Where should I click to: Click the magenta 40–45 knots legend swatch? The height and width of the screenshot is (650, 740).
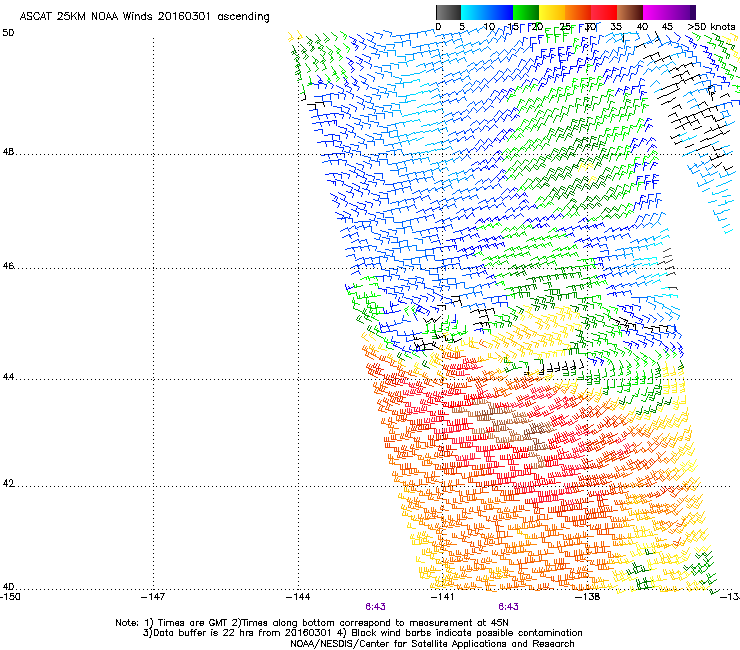tap(656, 12)
